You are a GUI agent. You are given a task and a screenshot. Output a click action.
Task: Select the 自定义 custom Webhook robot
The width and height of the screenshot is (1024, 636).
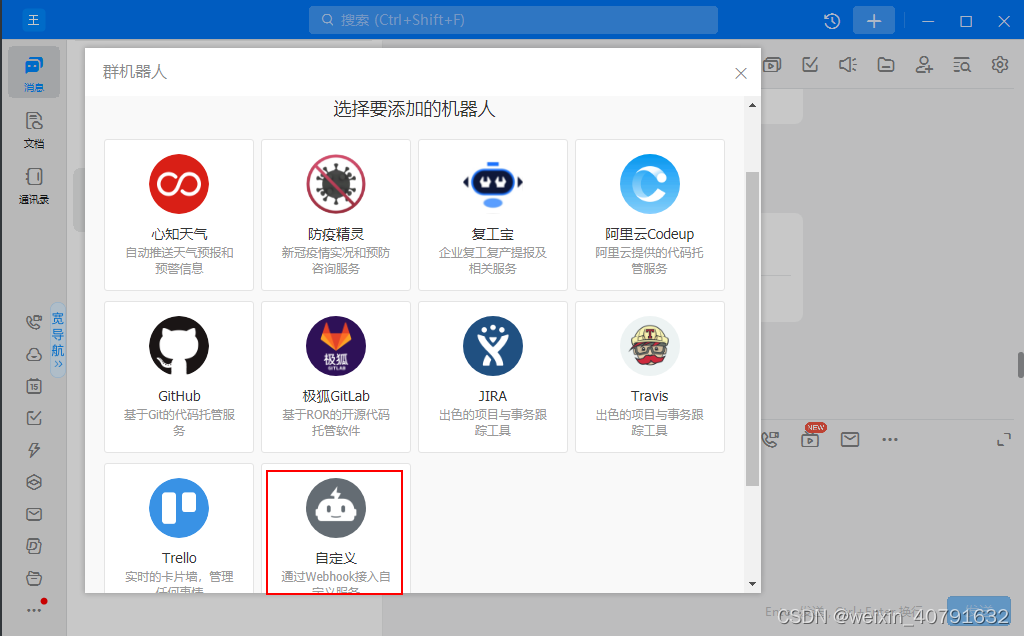336,528
